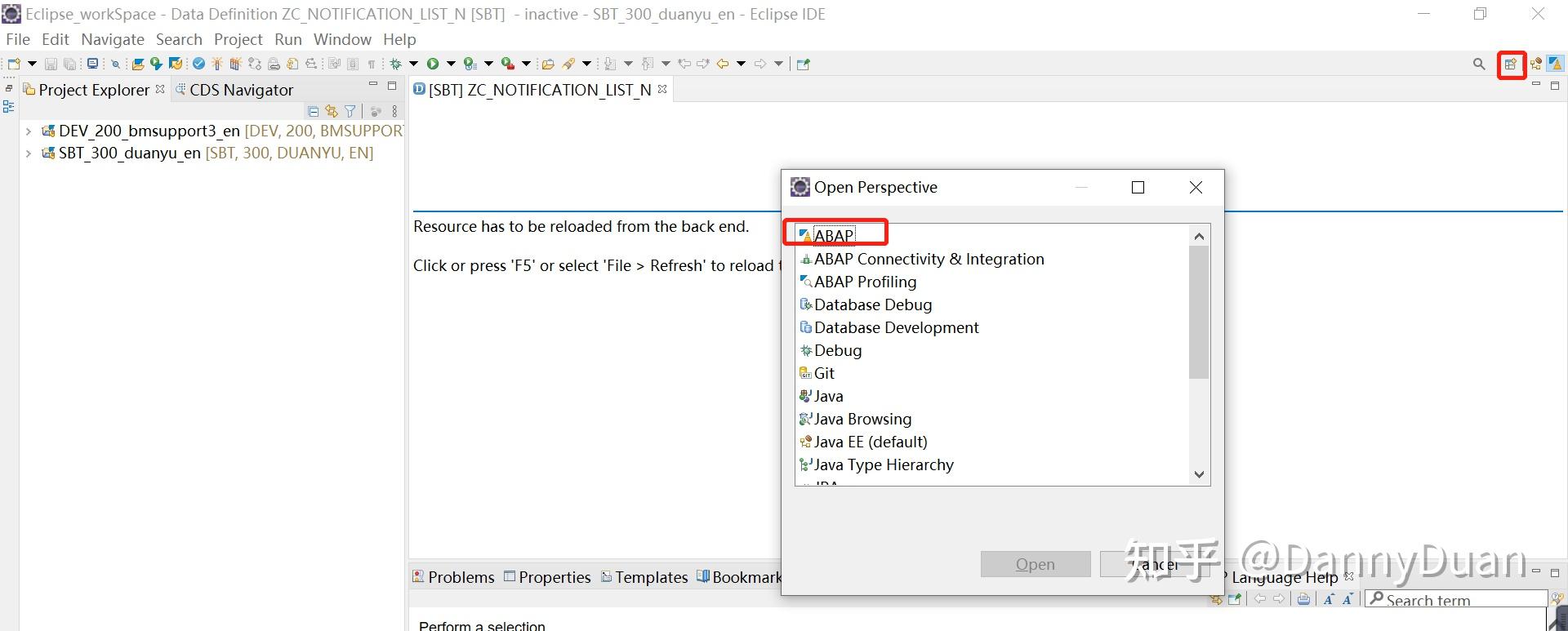Click the Pin Editor icon in the toolbar

804,64
